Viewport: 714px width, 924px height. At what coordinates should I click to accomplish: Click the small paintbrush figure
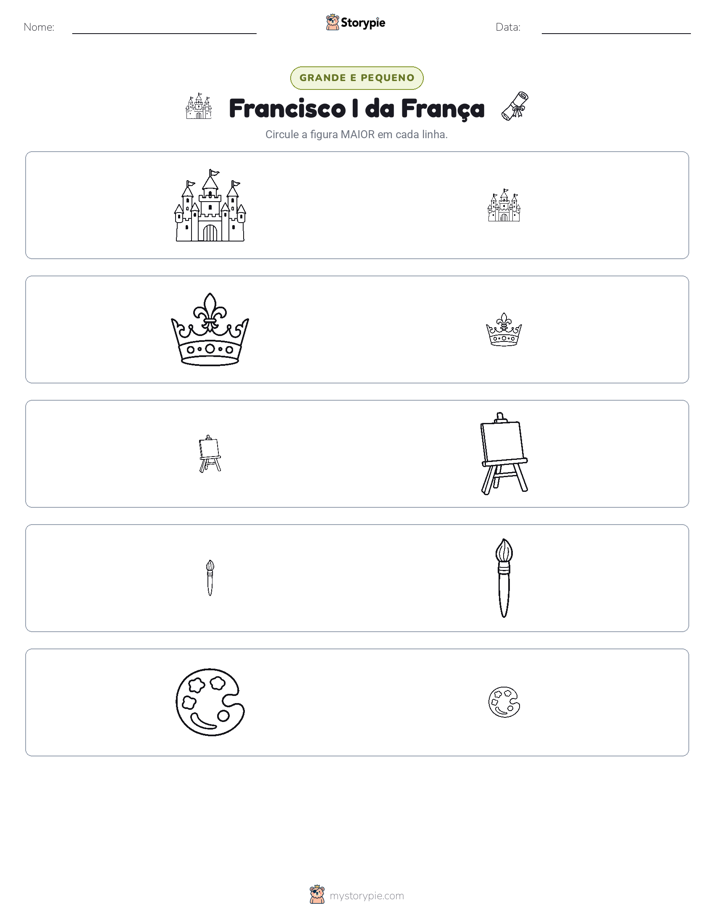(210, 578)
